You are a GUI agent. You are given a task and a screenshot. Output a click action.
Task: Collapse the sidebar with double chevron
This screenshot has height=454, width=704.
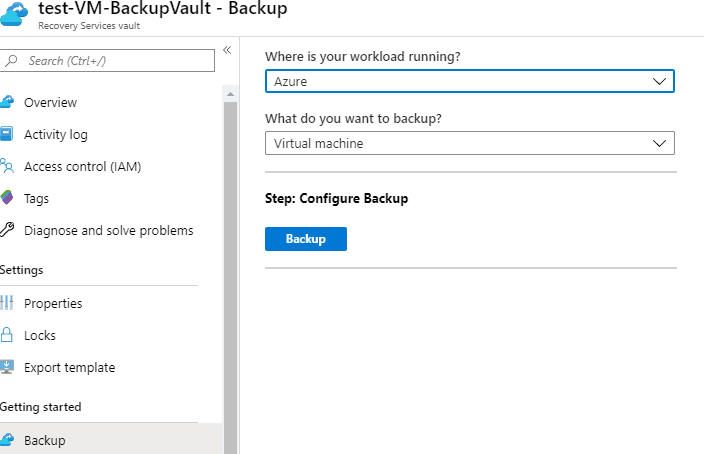[x=227, y=50]
